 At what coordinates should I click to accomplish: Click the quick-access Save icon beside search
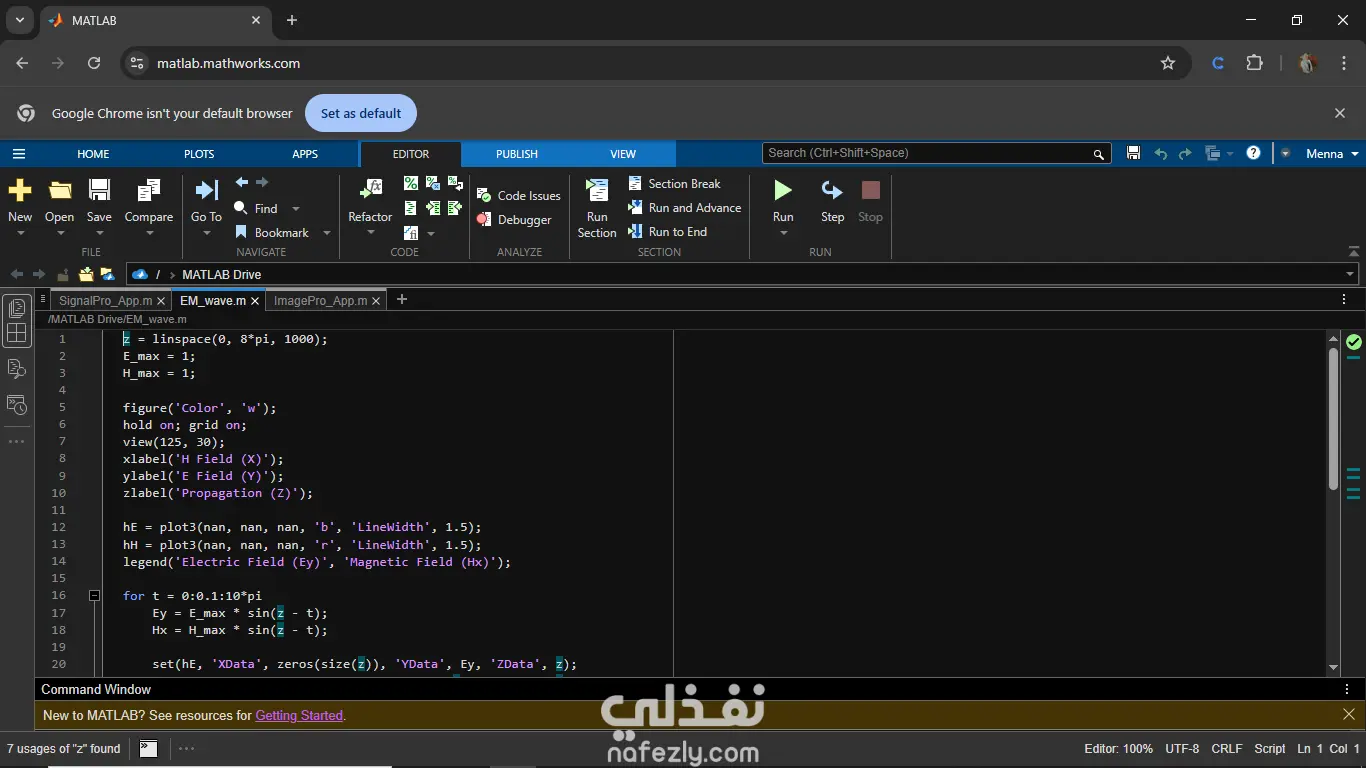1133,153
